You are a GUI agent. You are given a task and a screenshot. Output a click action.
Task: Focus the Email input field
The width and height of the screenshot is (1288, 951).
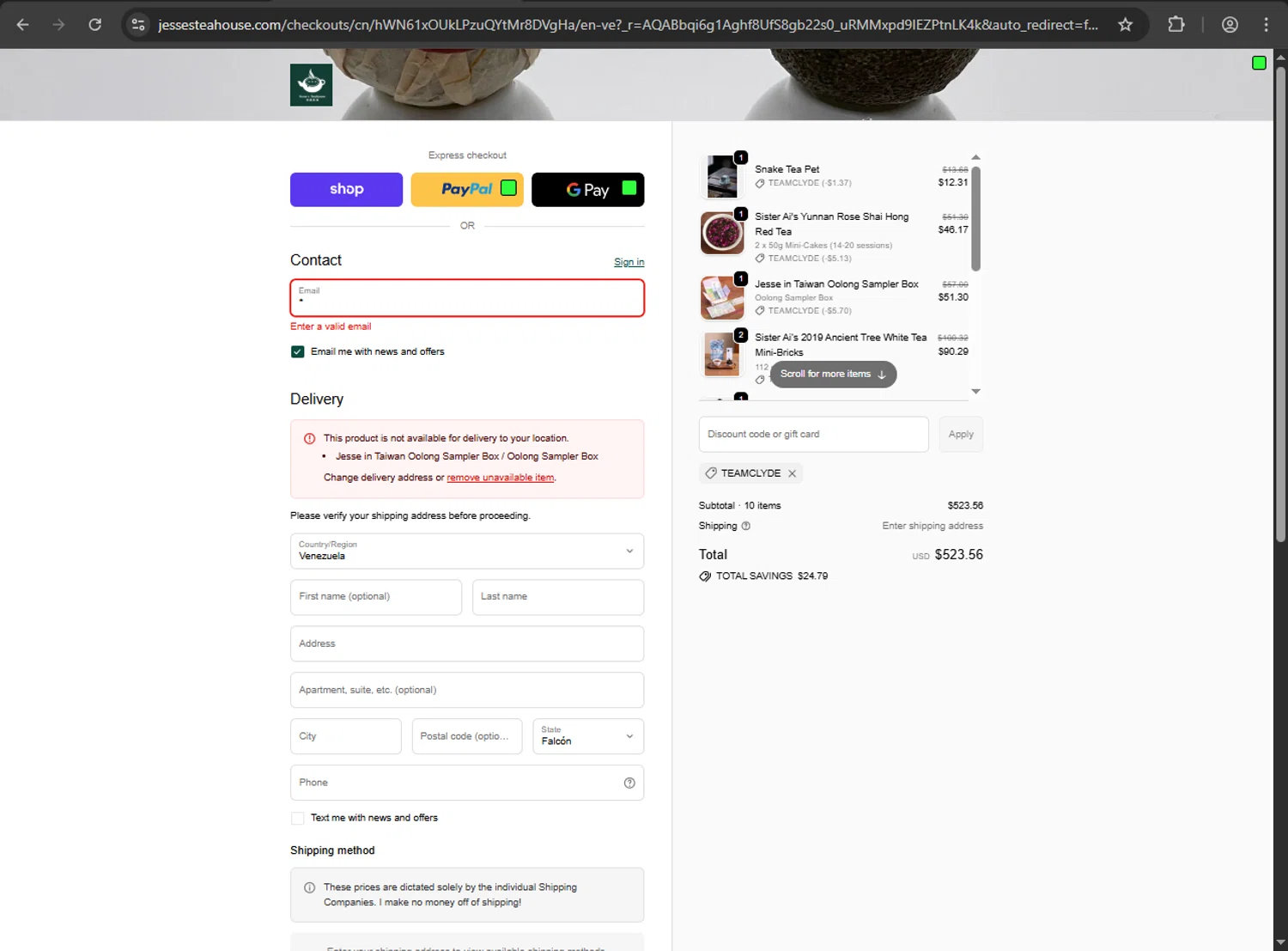(467, 298)
